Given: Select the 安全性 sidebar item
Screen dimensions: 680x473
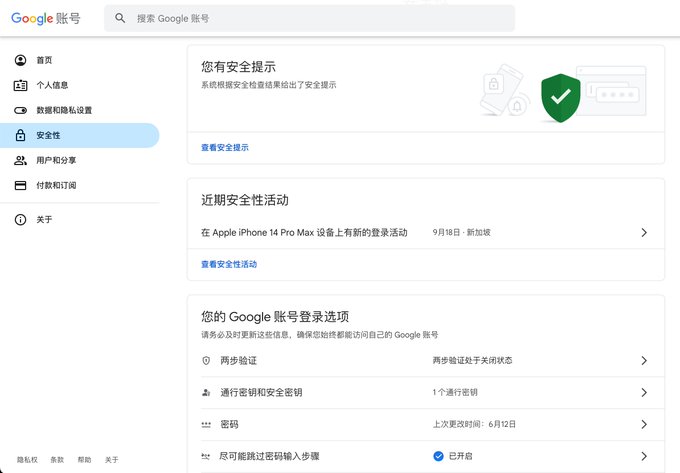Looking at the screenshot, I should pos(79,135).
